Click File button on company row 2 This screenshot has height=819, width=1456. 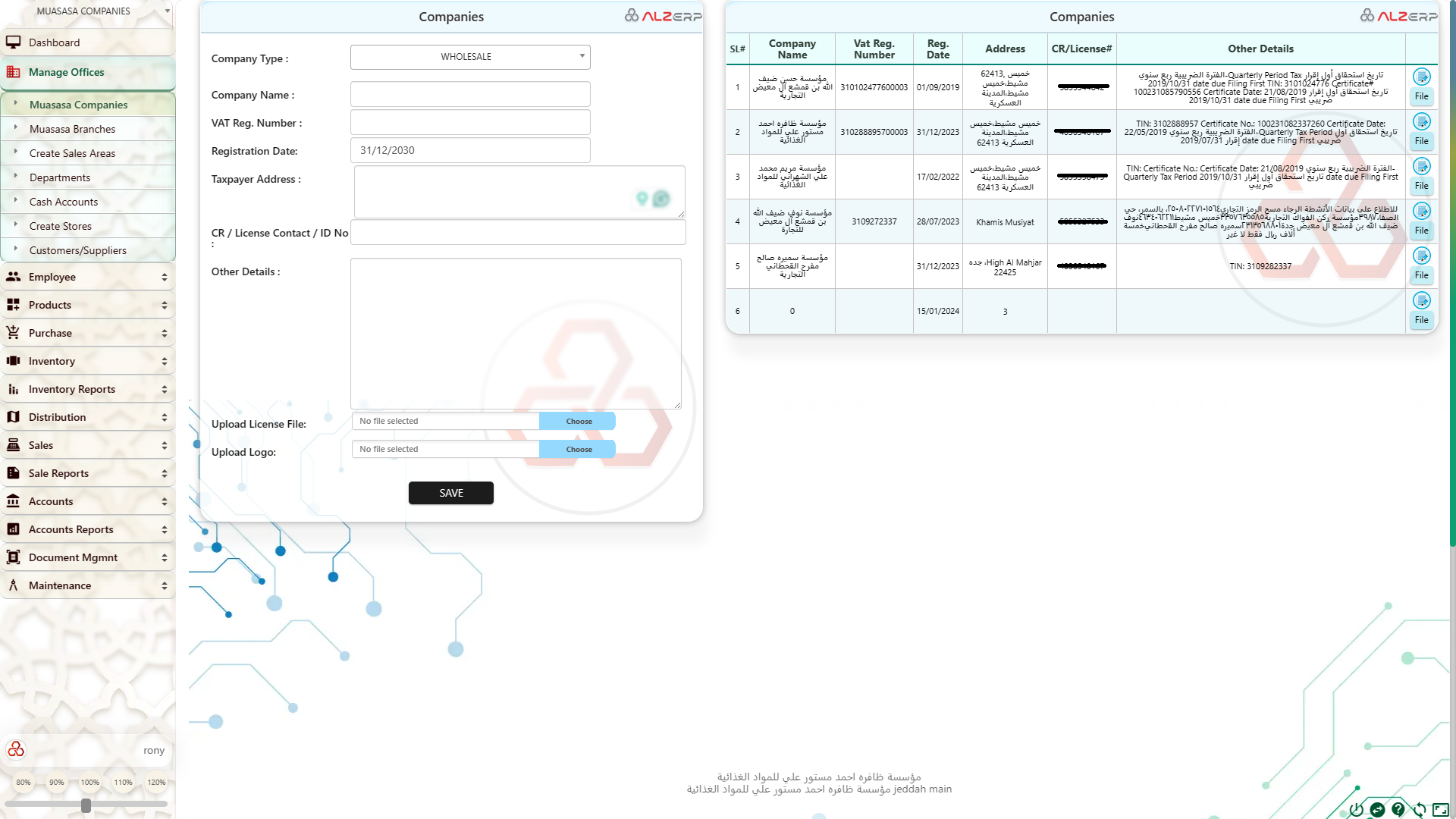[1422, 141]
